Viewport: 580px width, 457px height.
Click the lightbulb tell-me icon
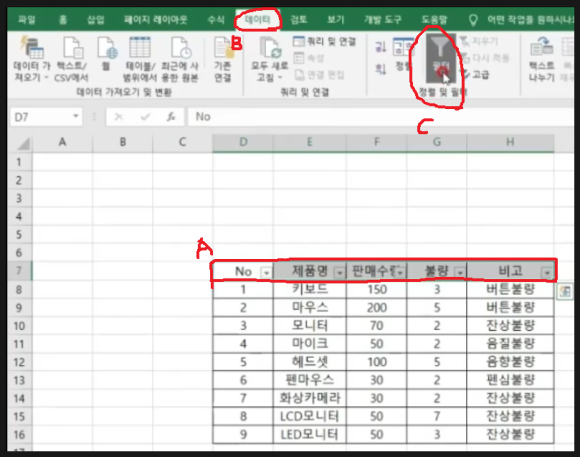pos(473,20)
